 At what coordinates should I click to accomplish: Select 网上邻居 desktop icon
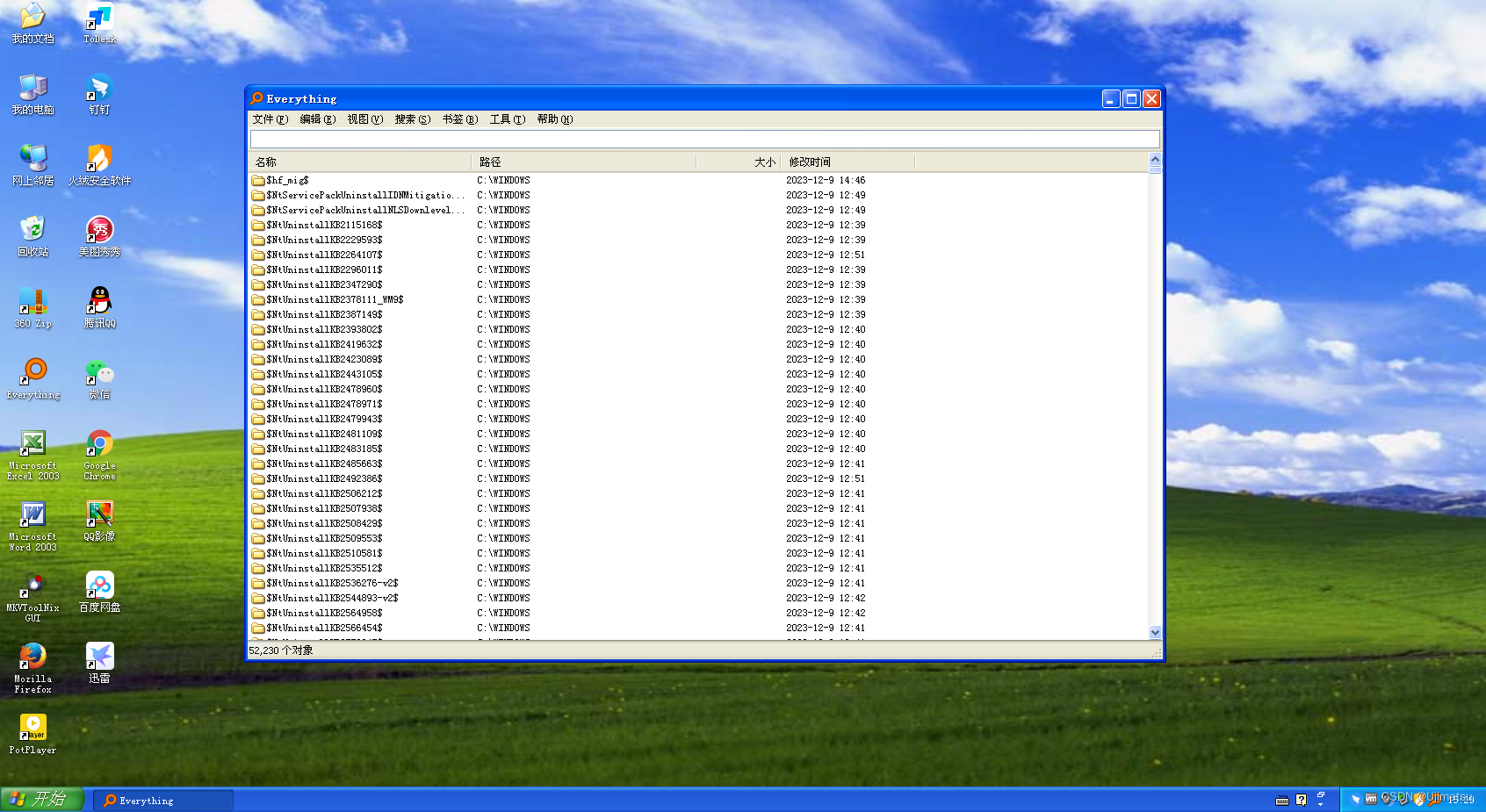click(32, 166)
